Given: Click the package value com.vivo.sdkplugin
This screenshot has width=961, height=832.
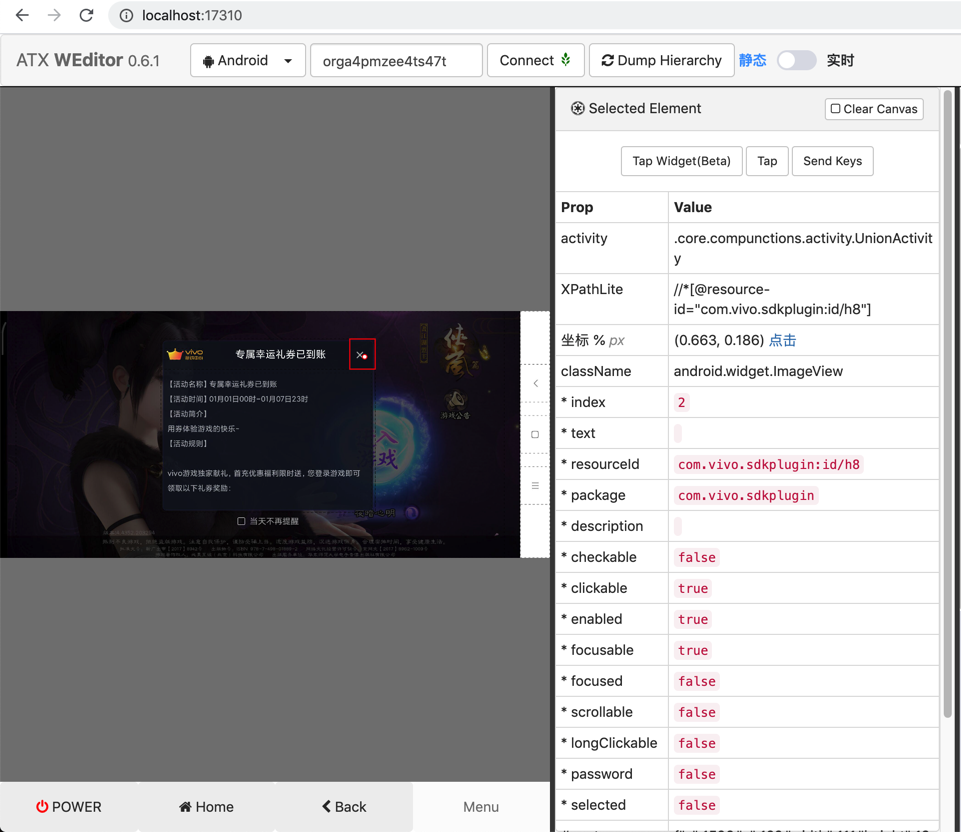Looking at the screenshot, I should coord(746,496).
